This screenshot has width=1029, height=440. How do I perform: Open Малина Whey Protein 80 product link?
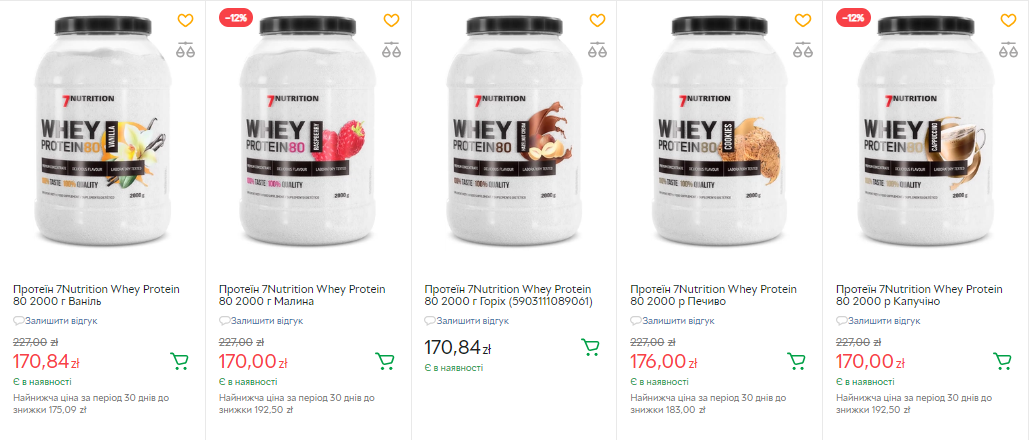302,295
